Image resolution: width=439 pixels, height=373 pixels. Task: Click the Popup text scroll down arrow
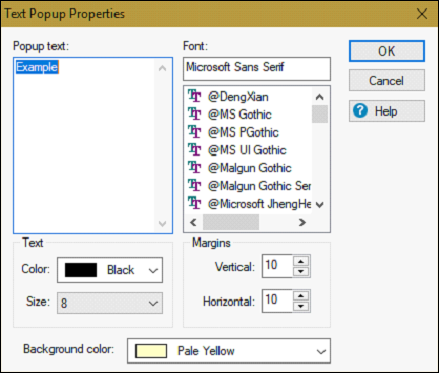[x=162, y=223]
